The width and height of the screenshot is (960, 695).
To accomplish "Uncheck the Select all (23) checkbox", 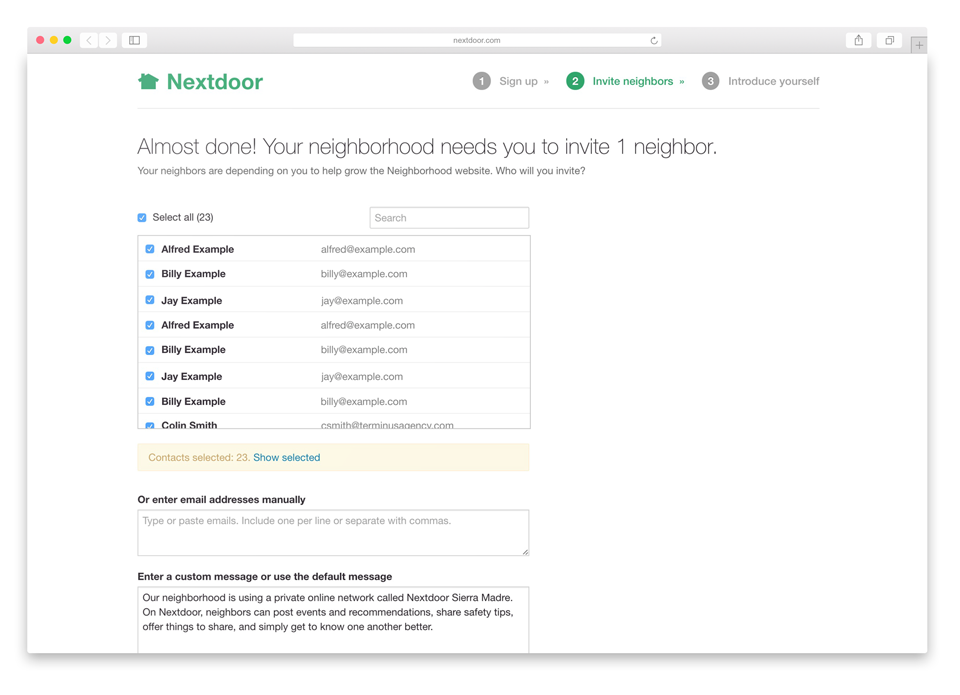I will point(142,217).
